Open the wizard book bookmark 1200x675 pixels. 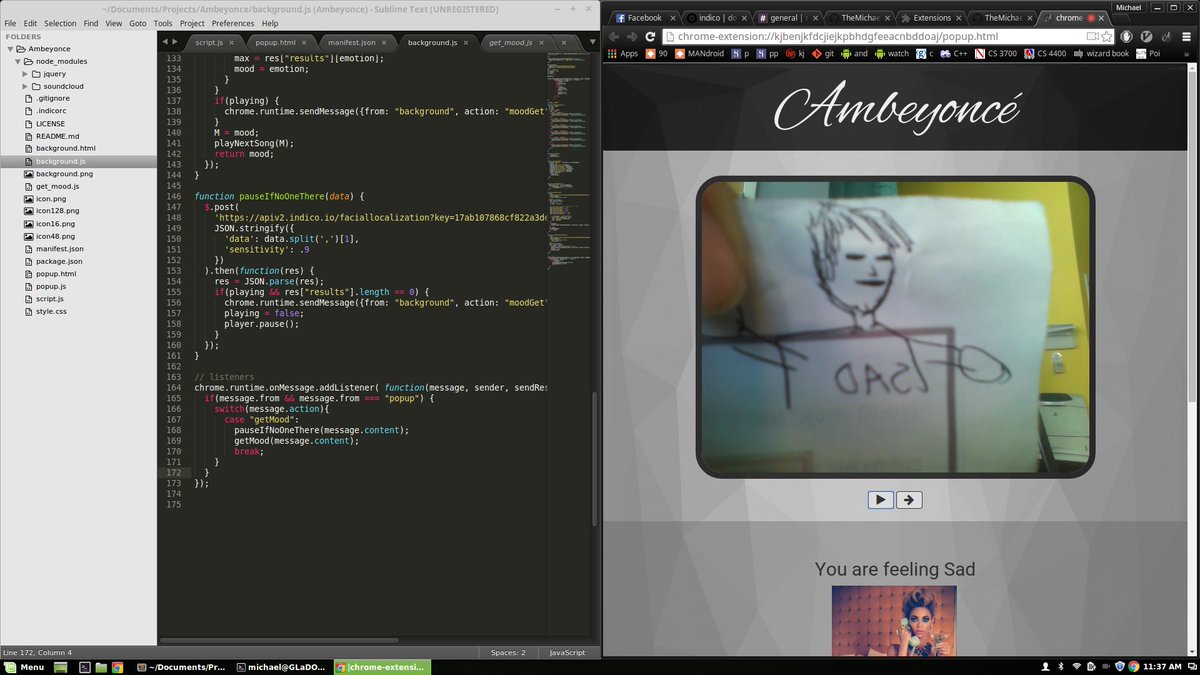[1101, 54]
